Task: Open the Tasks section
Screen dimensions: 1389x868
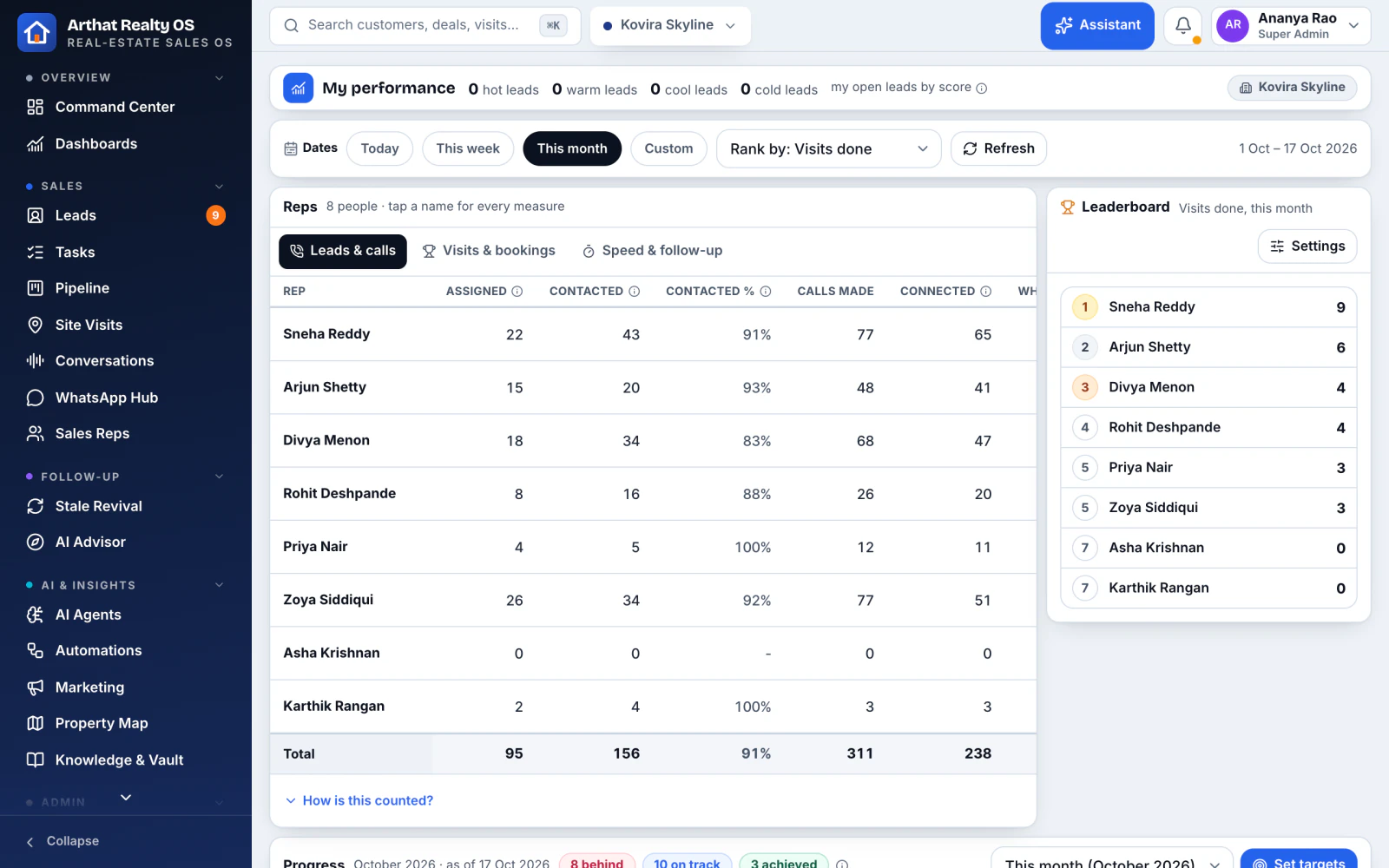Action: pos(126,252)
